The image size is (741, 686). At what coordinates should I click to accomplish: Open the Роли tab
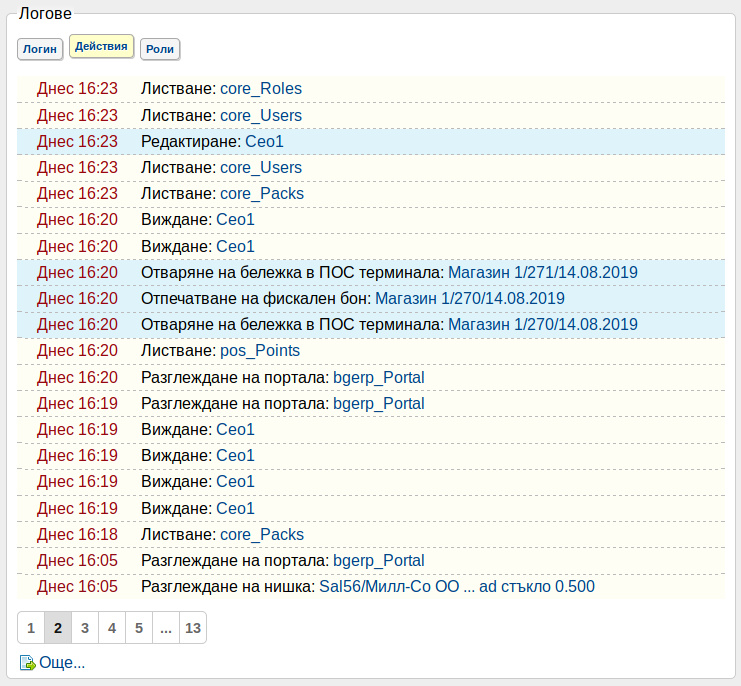160,49
